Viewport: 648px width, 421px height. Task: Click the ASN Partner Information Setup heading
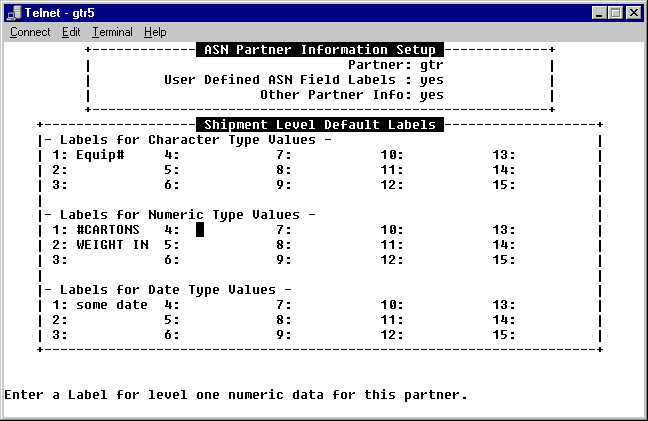coord(319,50)
